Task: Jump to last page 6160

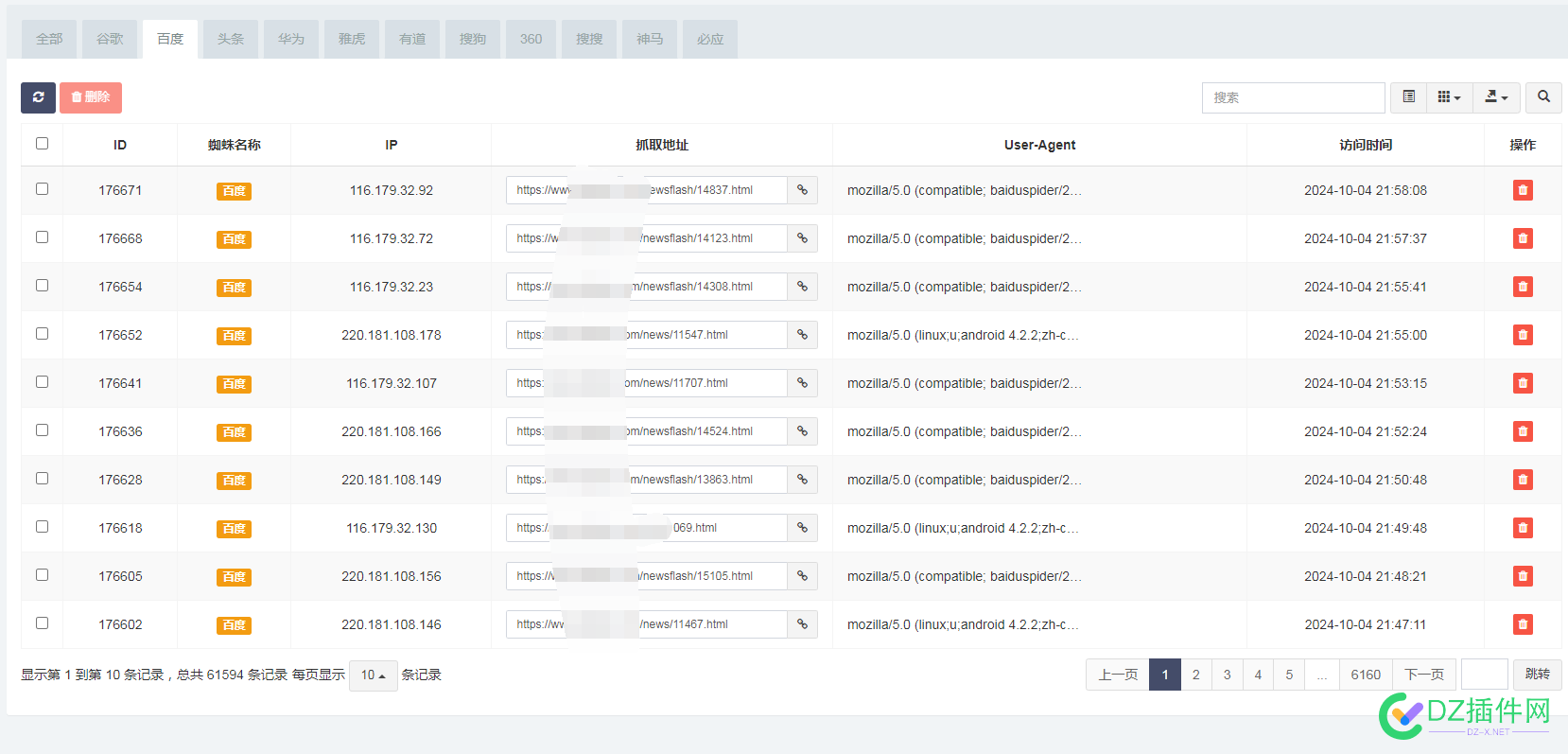Action: pos(1366,675)
